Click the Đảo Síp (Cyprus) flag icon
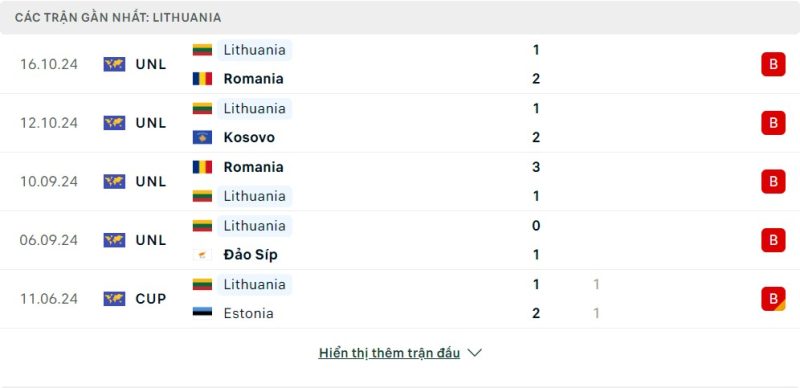This screenshot has height=388, width=800. pos(202,255)
